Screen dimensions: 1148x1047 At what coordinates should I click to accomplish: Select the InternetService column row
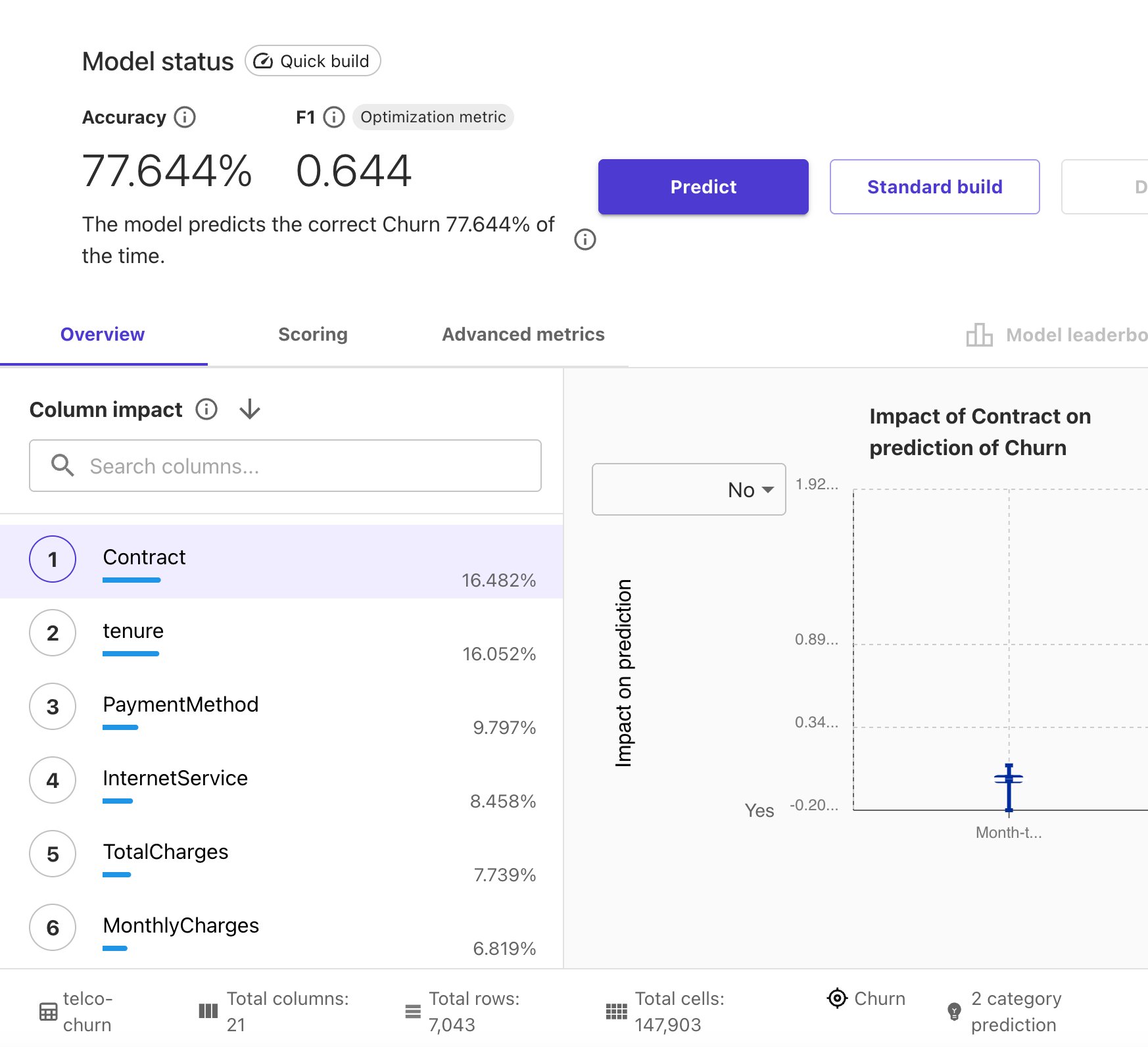[x=281, y=783]
